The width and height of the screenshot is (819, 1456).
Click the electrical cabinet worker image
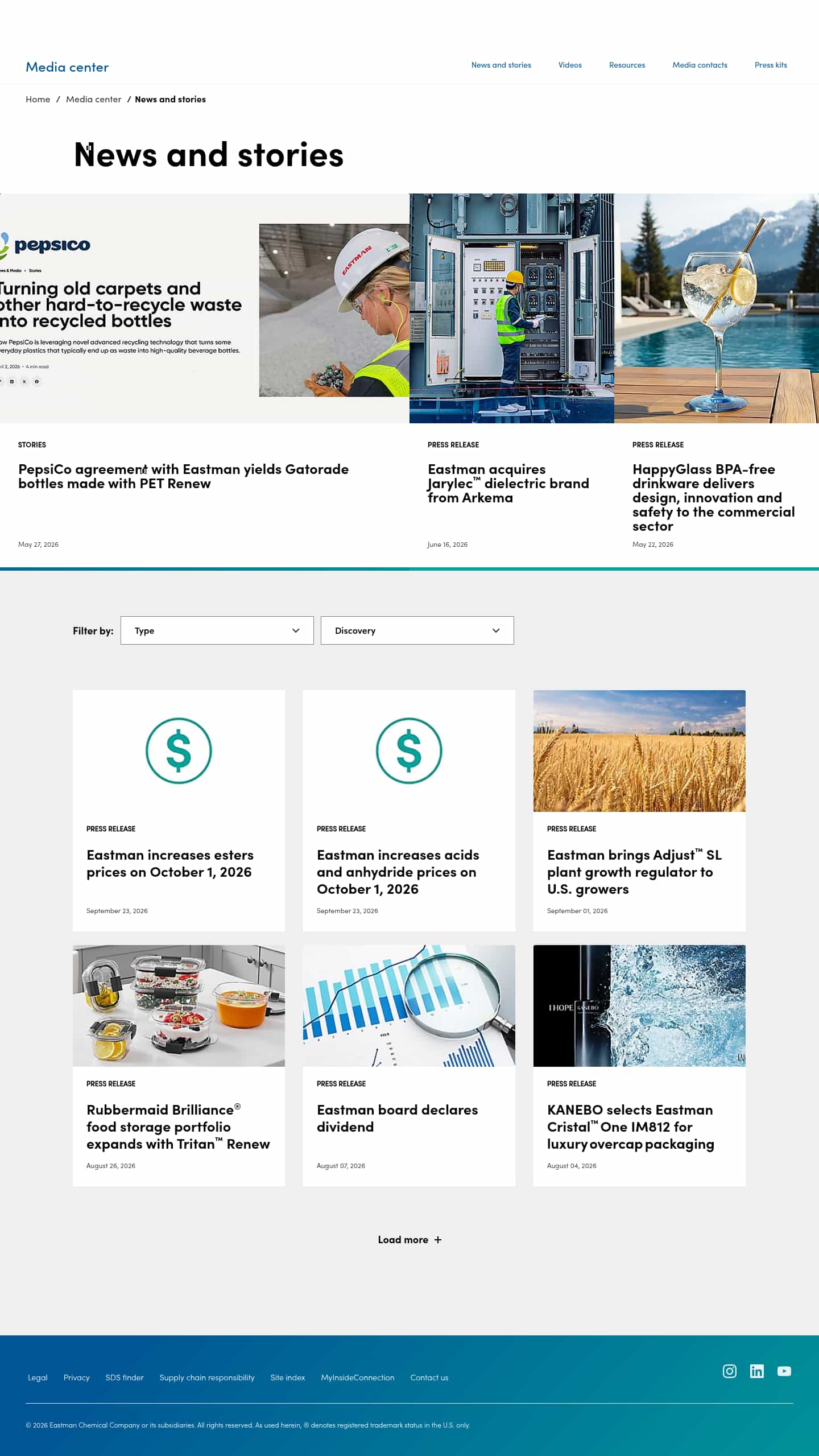pyautogui.click(x=512, y=308)
